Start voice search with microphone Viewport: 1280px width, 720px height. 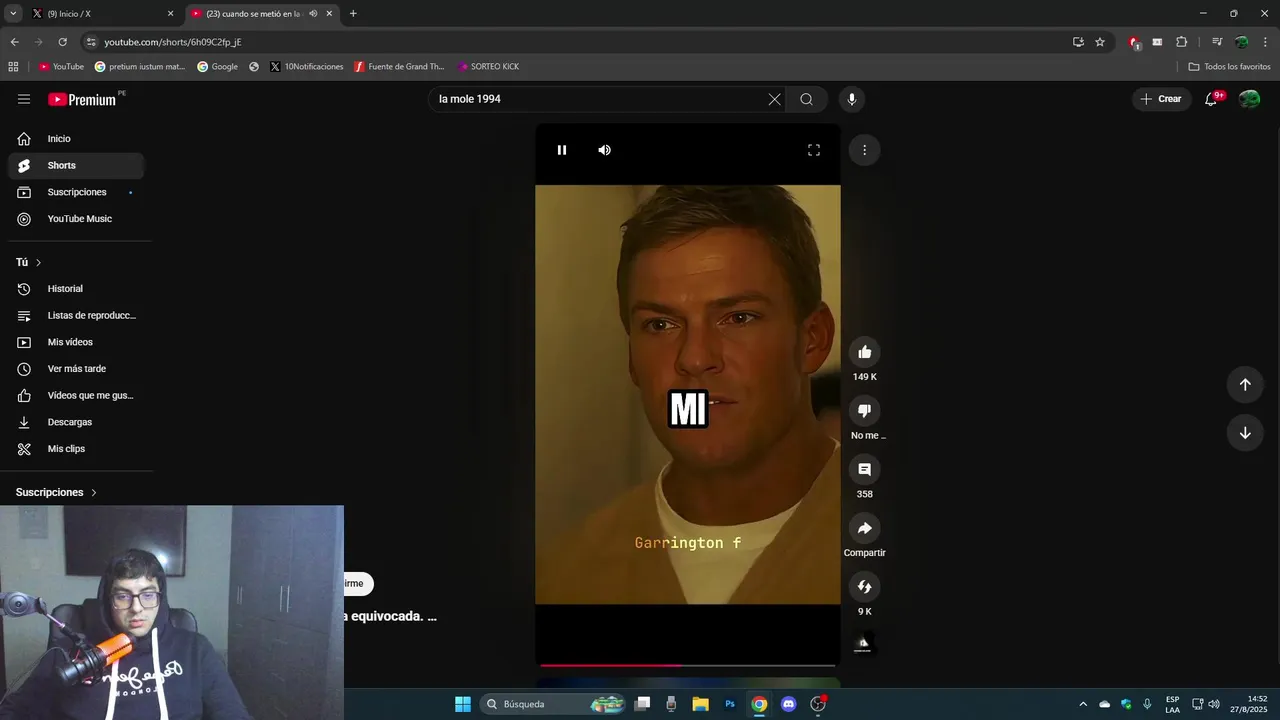click(852, 99)
